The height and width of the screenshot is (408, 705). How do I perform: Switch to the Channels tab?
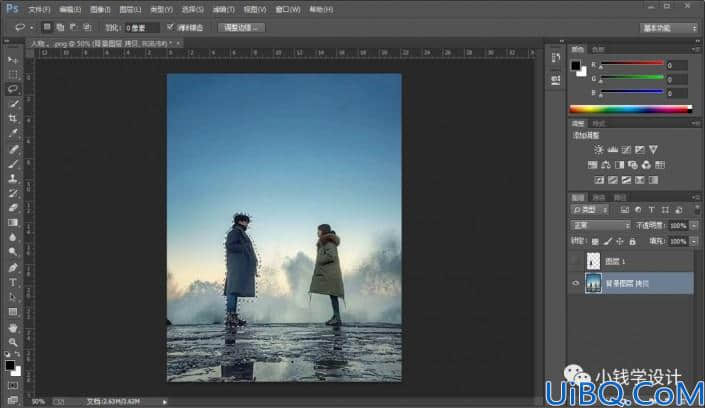tap(599, 197)
